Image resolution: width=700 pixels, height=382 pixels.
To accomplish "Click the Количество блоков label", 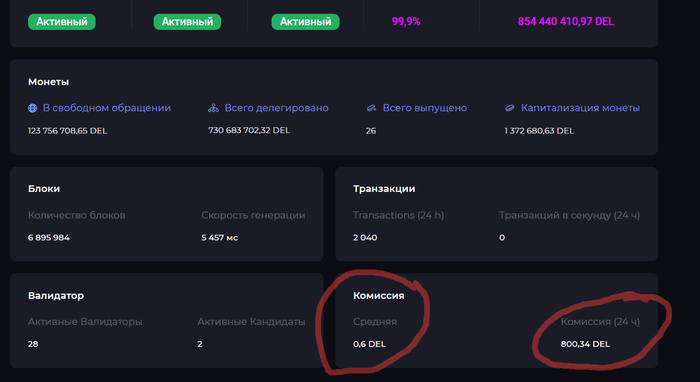I will click(x=77, y=215).
